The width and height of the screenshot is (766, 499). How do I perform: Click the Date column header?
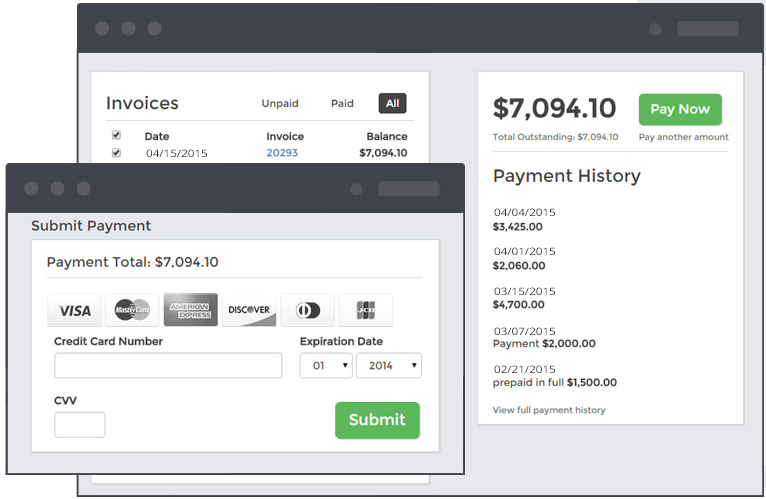coord(157,136)
